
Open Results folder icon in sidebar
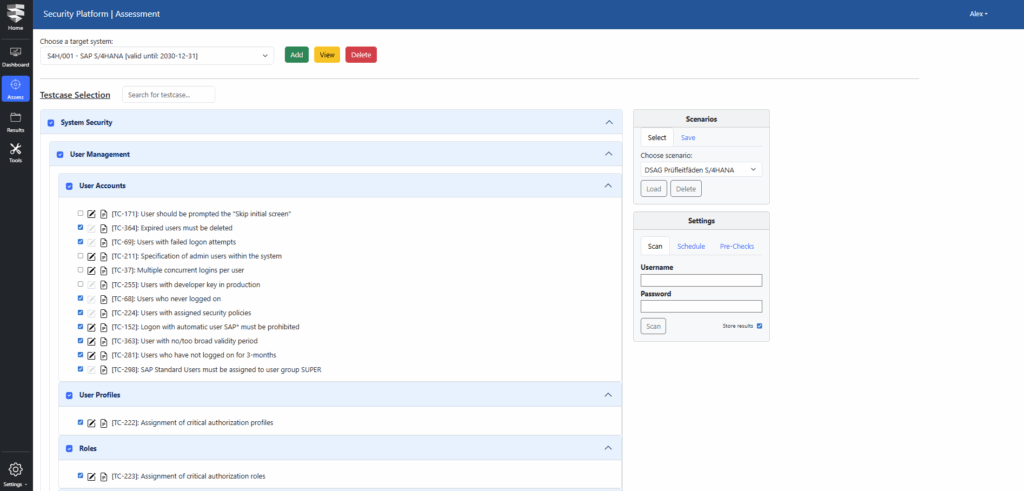tap(15, 121)
